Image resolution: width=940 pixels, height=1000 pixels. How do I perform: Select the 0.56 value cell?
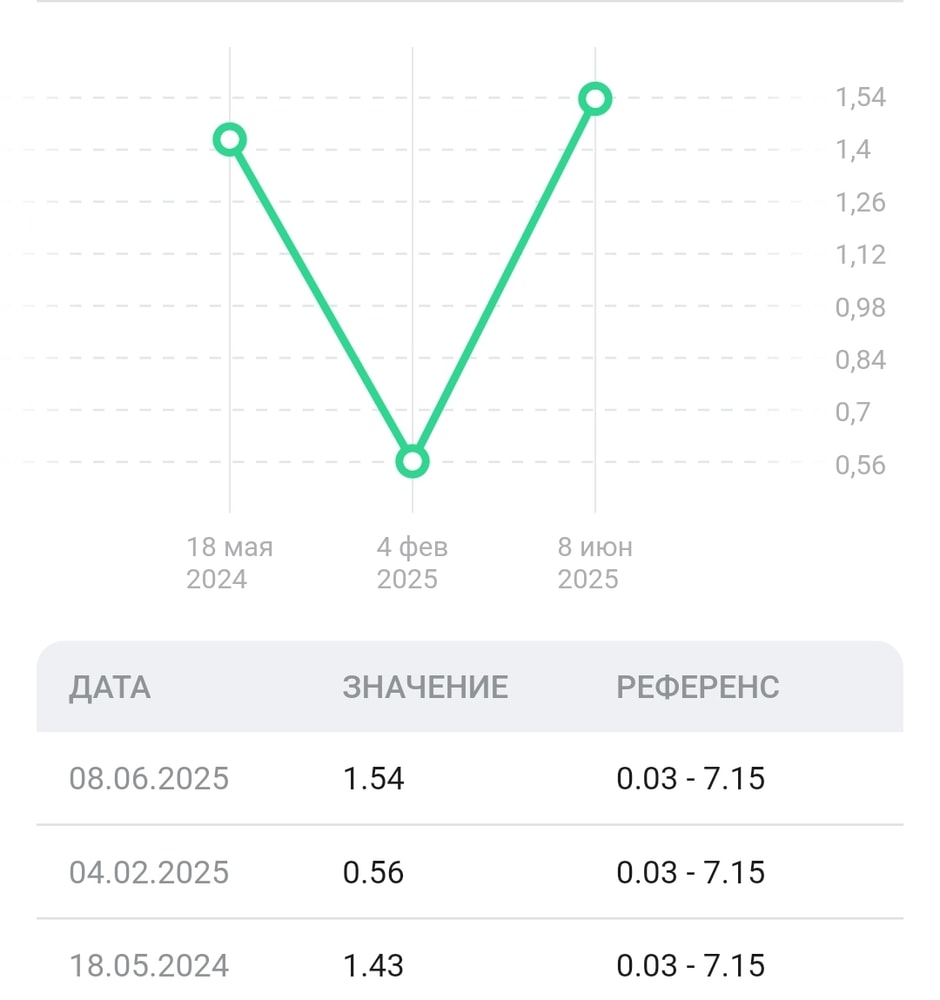tap(373, 872)
